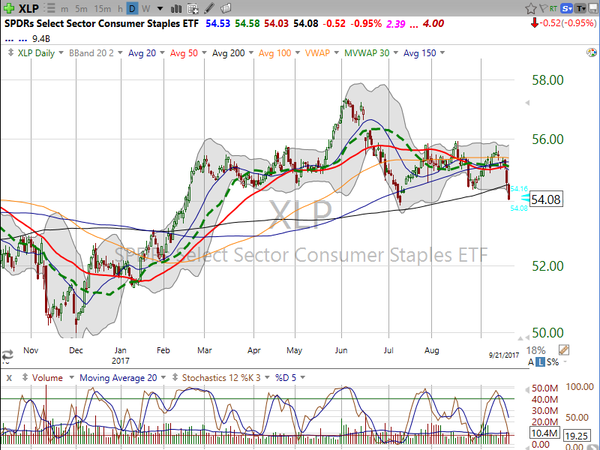Open the MVWAP 30 dropdown arrow
600x450 pixels.
[x=396, y=53]
